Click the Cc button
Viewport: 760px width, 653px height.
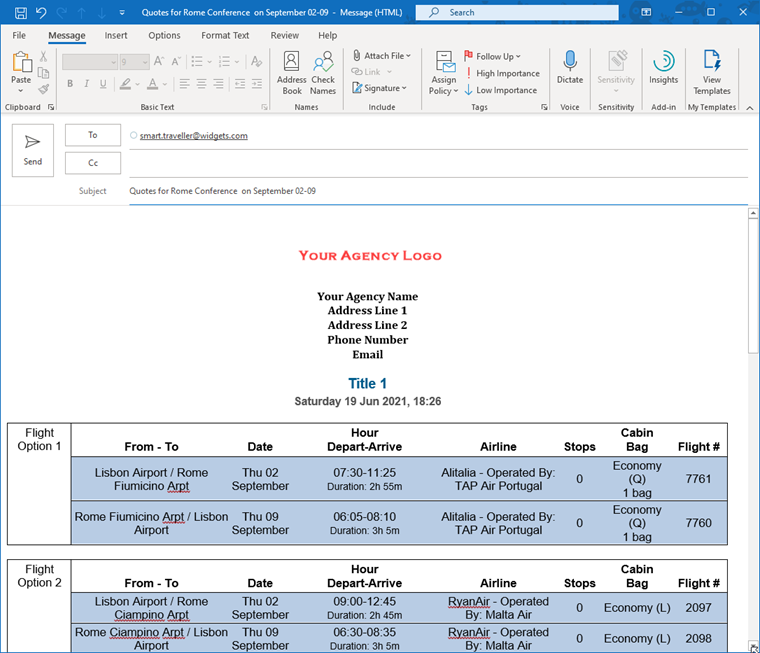tap(93, 163)
